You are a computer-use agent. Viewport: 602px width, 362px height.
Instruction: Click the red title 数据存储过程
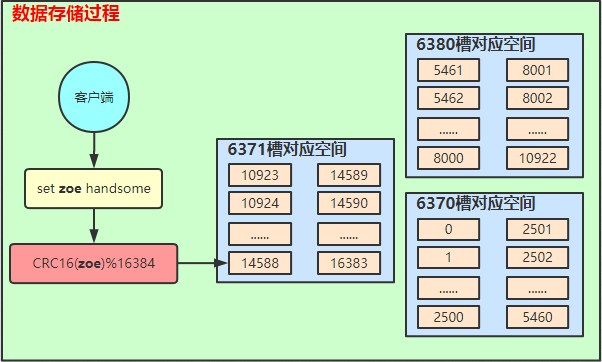coord(66,13)
